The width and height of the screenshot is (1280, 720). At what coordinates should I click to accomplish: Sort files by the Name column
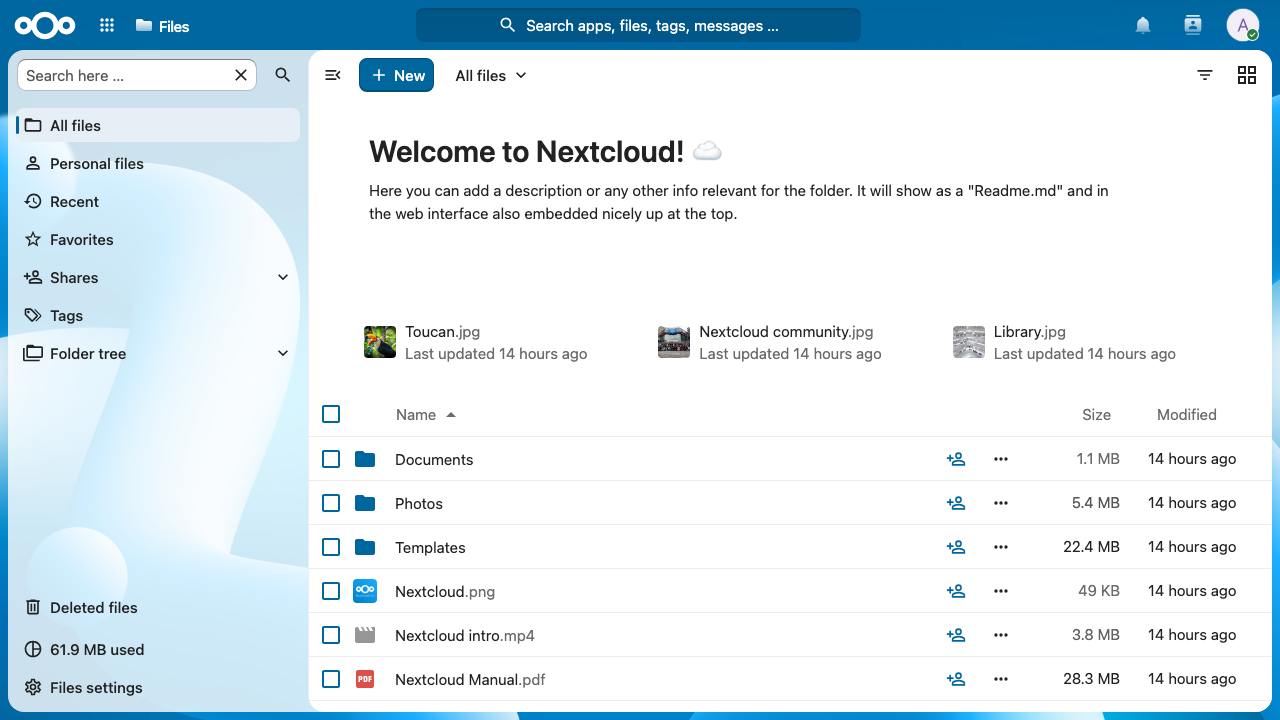click(x=425, y=414)
